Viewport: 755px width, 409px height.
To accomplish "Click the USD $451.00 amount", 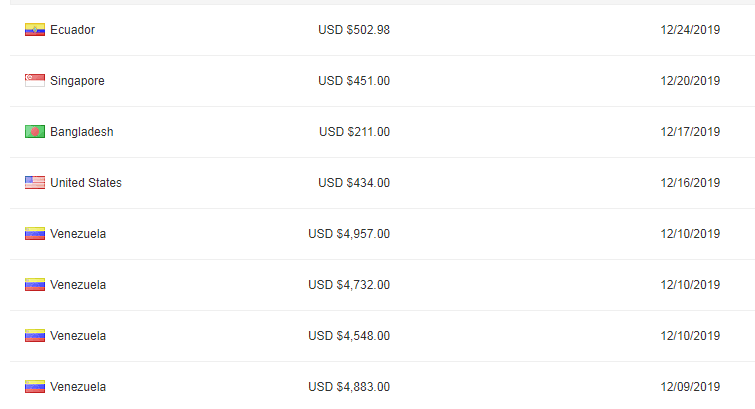I will tap(354, 81).
